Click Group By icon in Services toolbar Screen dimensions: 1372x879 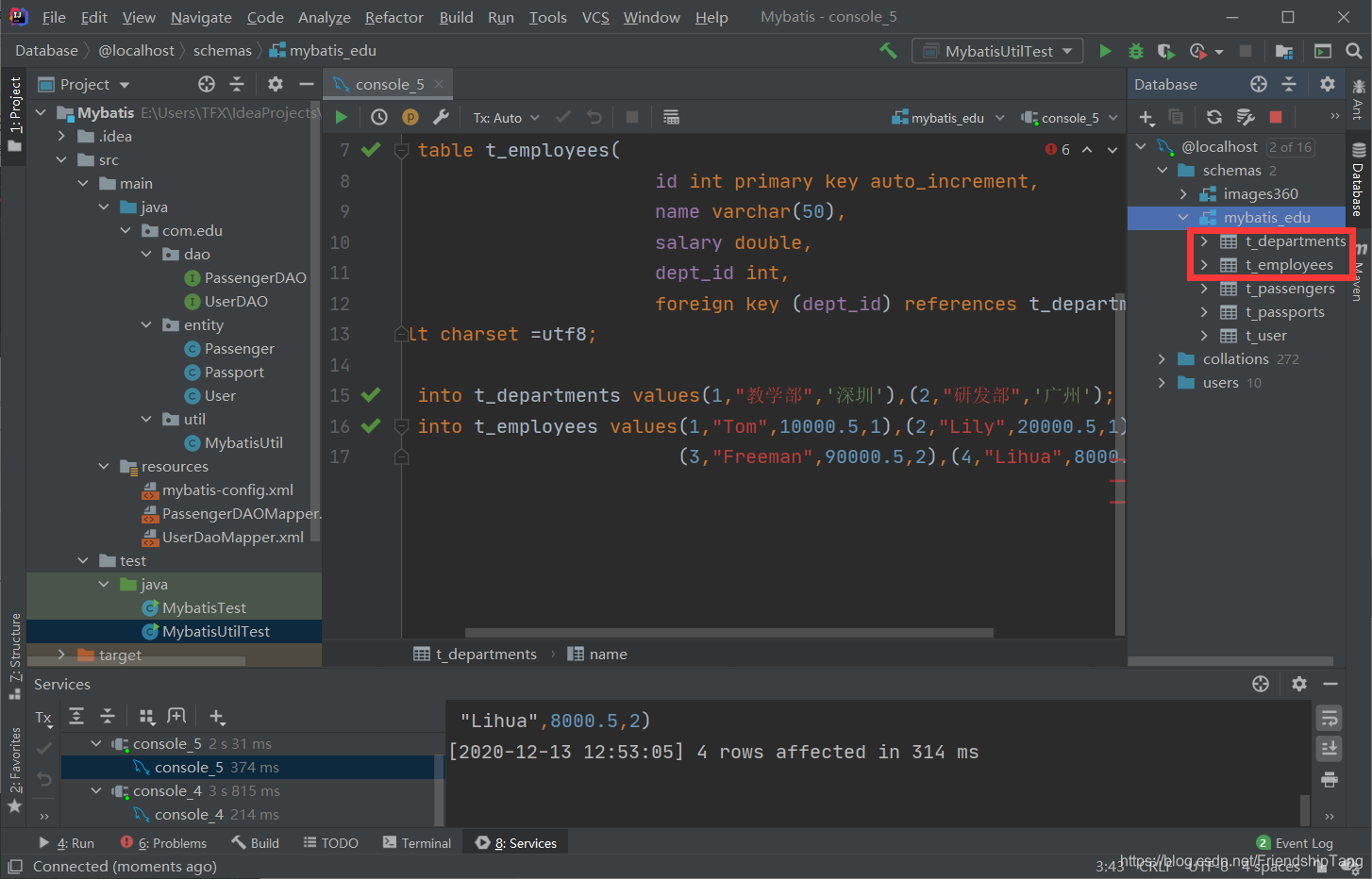(x=146, y=716)
